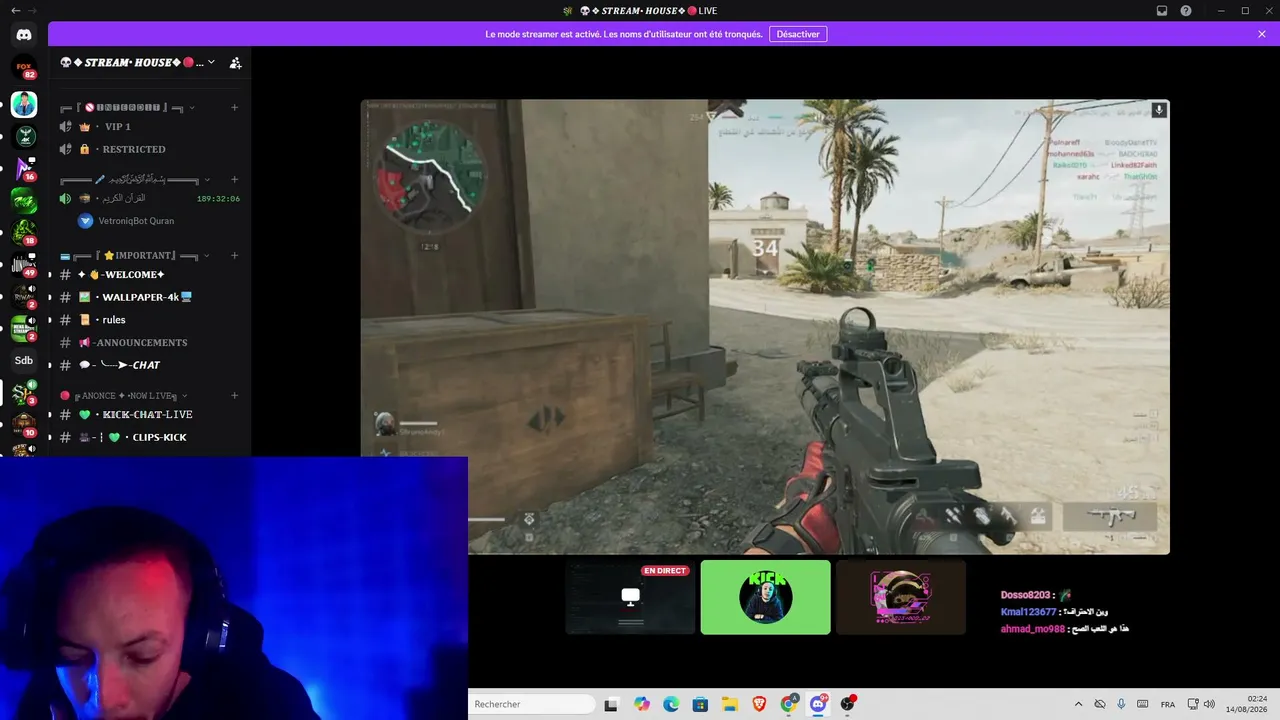The image size is (1280, 720).
Task: Open OBS Studio from the taskbar
Action: [x=848, y=704]
